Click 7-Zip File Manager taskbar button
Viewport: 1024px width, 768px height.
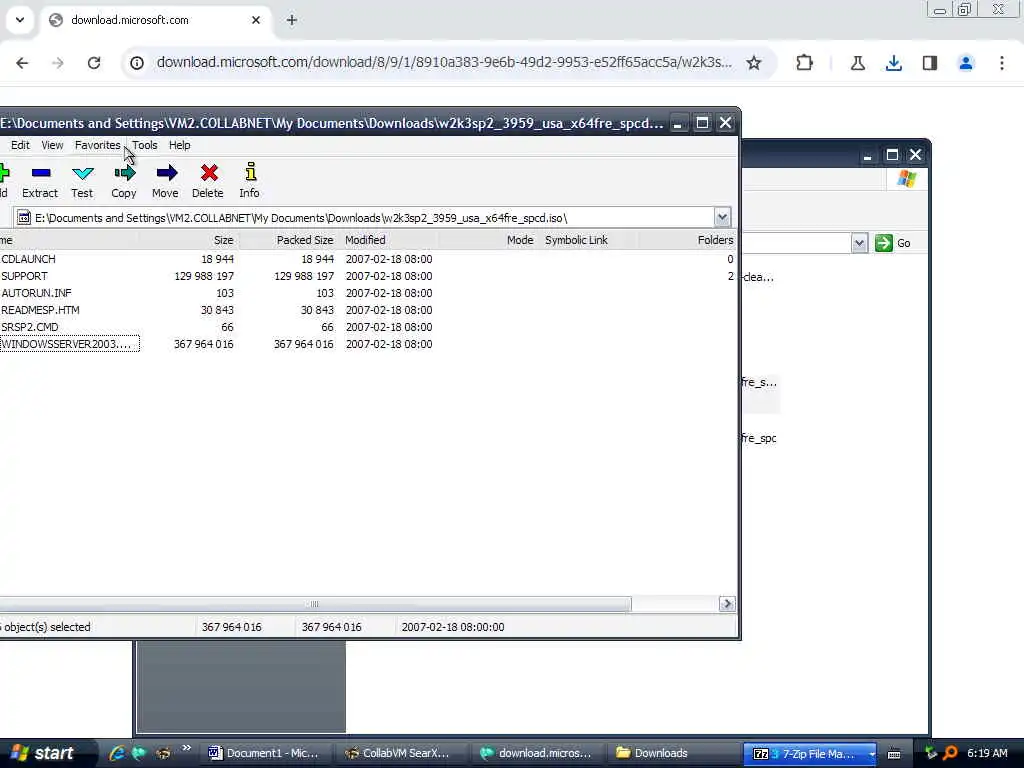pyautogui.click(x=810, y=754)
